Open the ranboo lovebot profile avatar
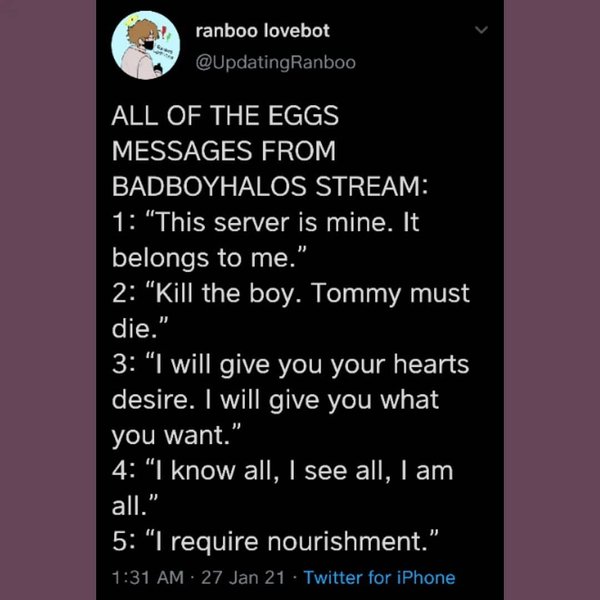Image resolution: width=600 pixels, height=600 pixels. [x=144, y=48]
